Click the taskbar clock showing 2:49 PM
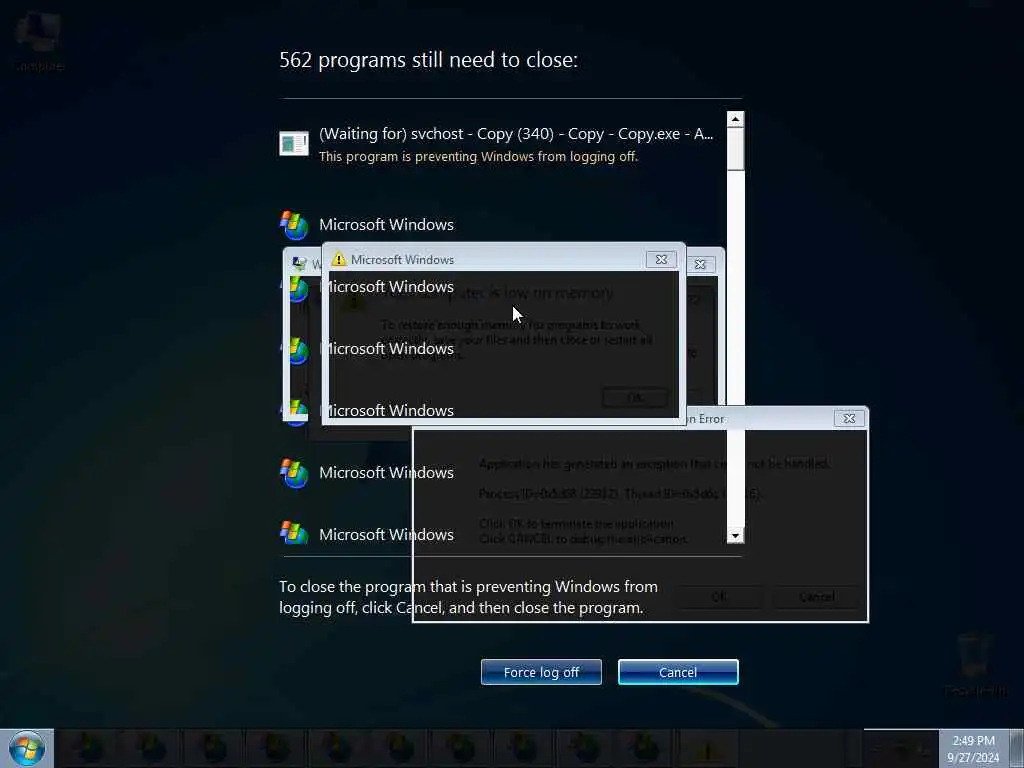Image resolution: width=1024 pixels, height=768 pixels. (x=973, y=749)
